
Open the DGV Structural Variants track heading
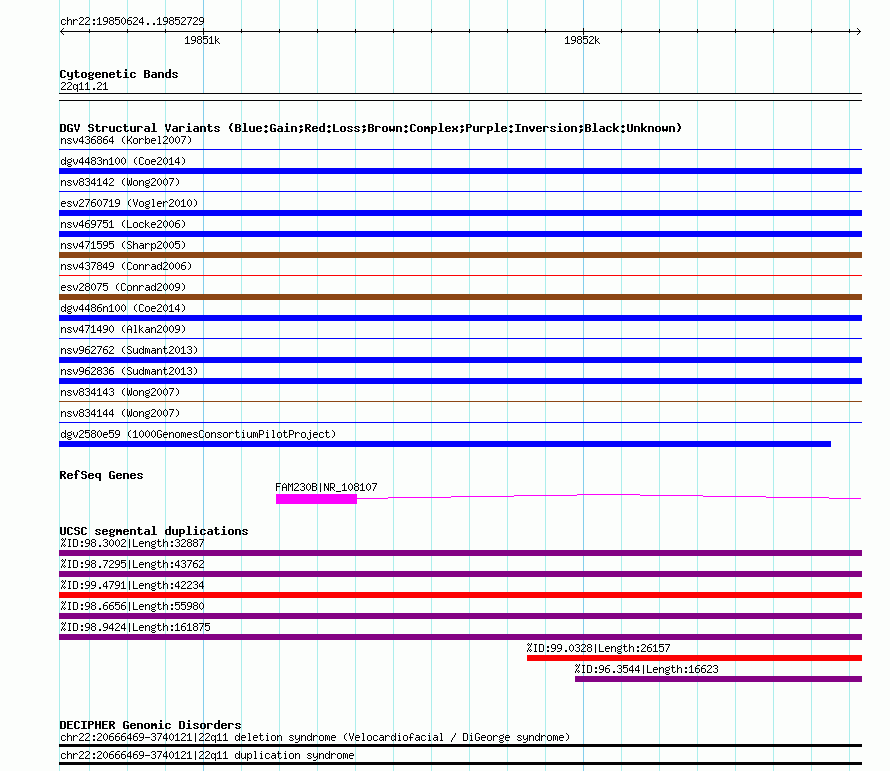(370, 128)
